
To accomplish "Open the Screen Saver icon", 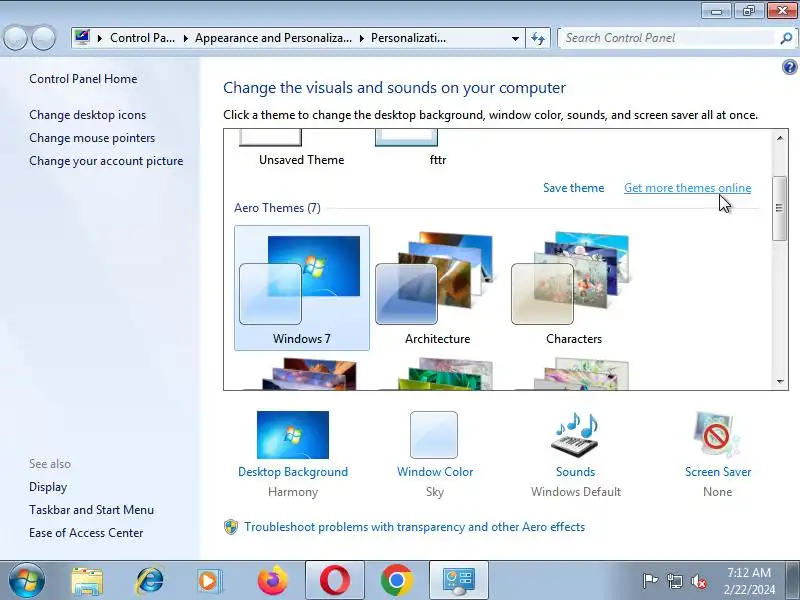I will tap(716, 435).
